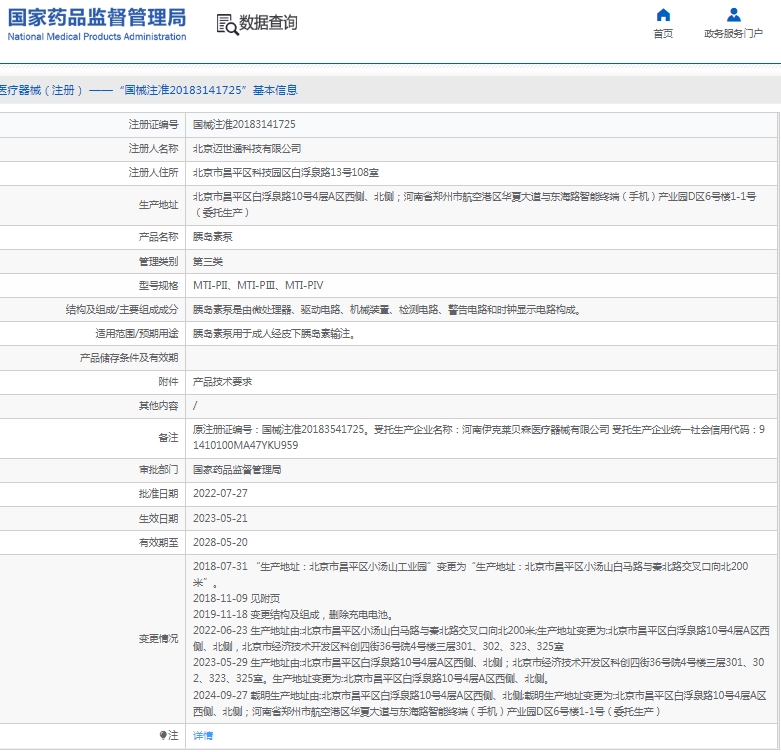Click the 批准日期 row label
The image size is (781, 752).
tap(158, 494)
